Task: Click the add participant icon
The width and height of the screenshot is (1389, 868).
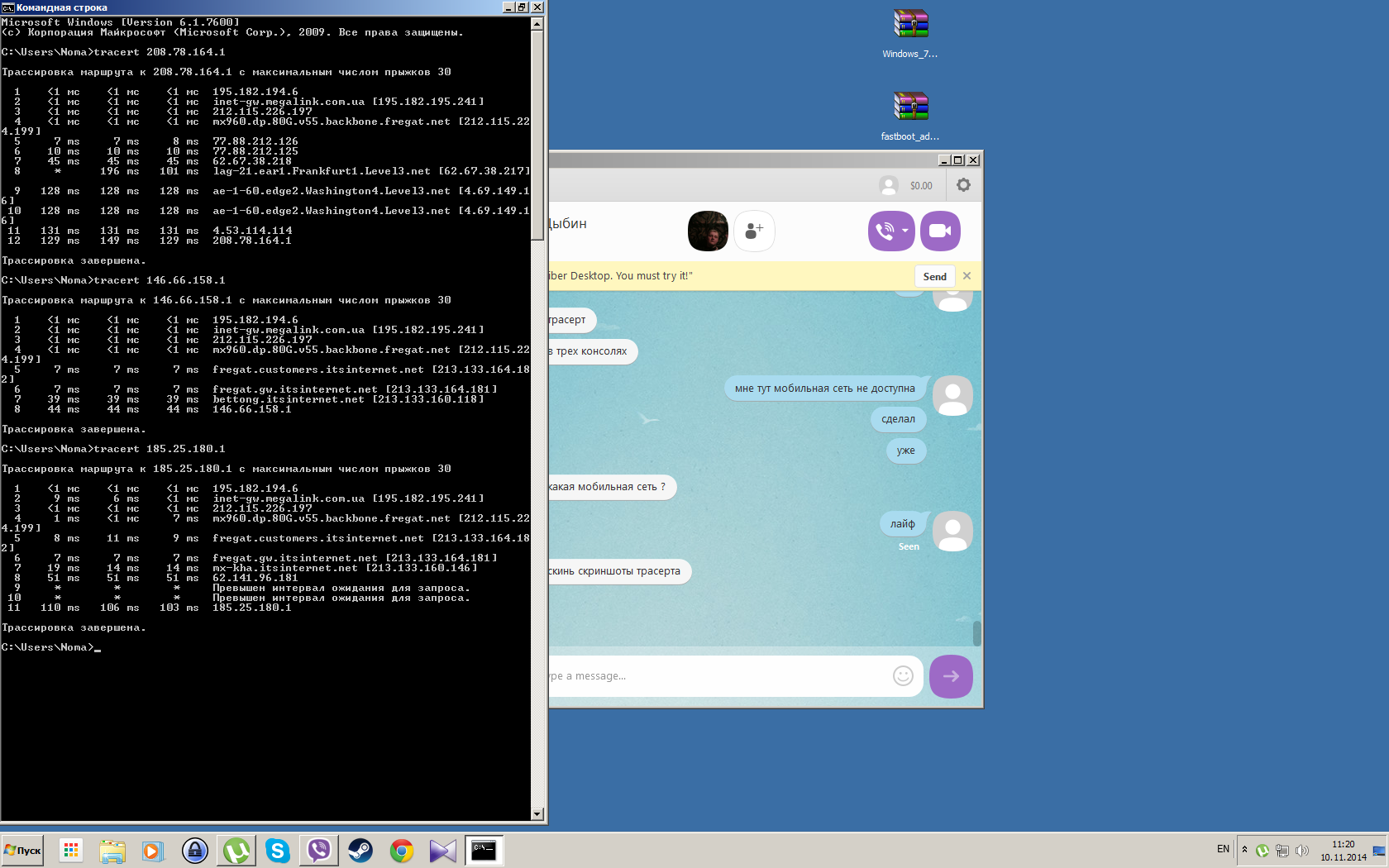Action: tap(754, 231)
